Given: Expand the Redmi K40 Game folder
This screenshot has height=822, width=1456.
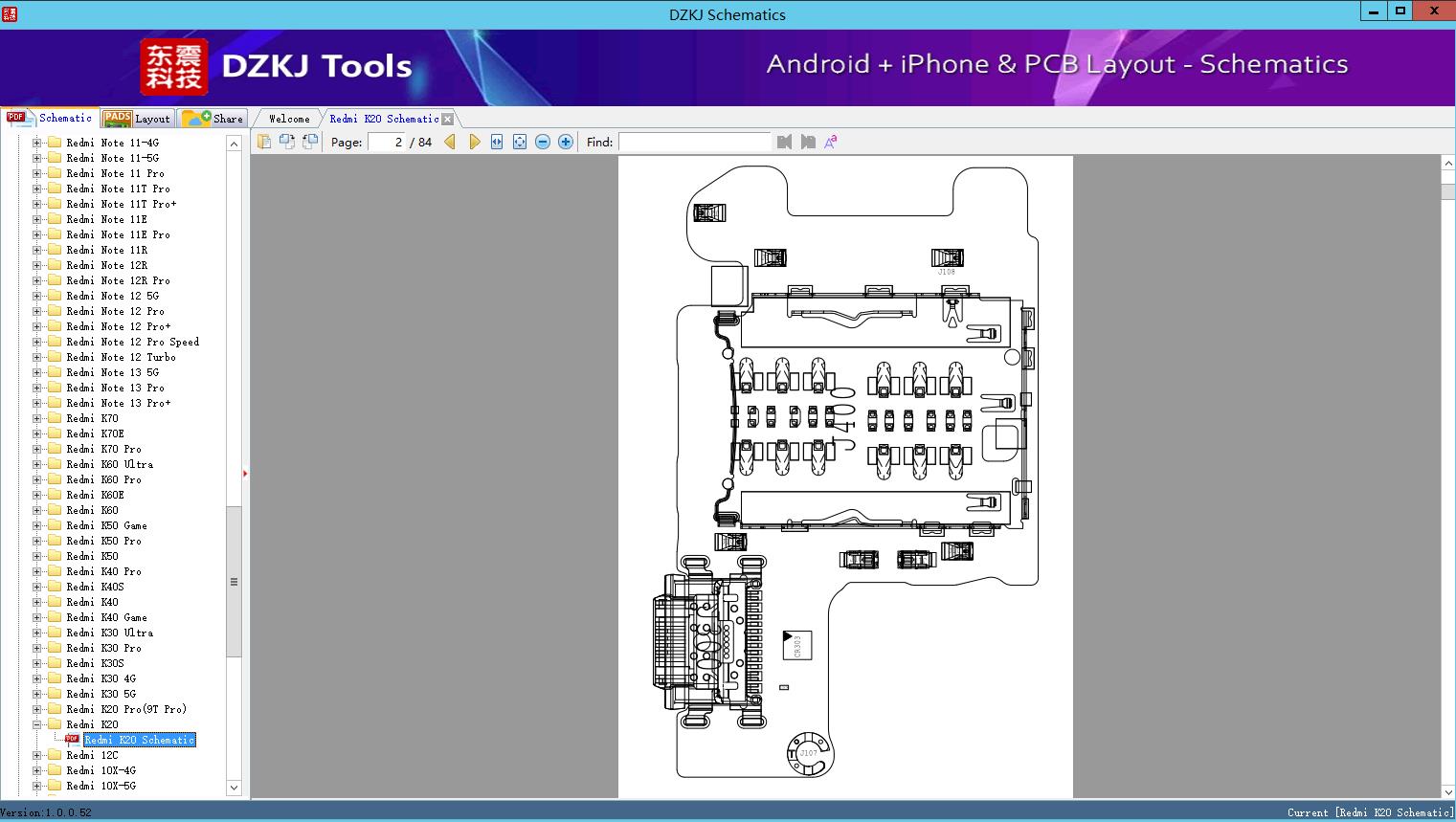Looking at the screenshot, I should click(37, 617).
